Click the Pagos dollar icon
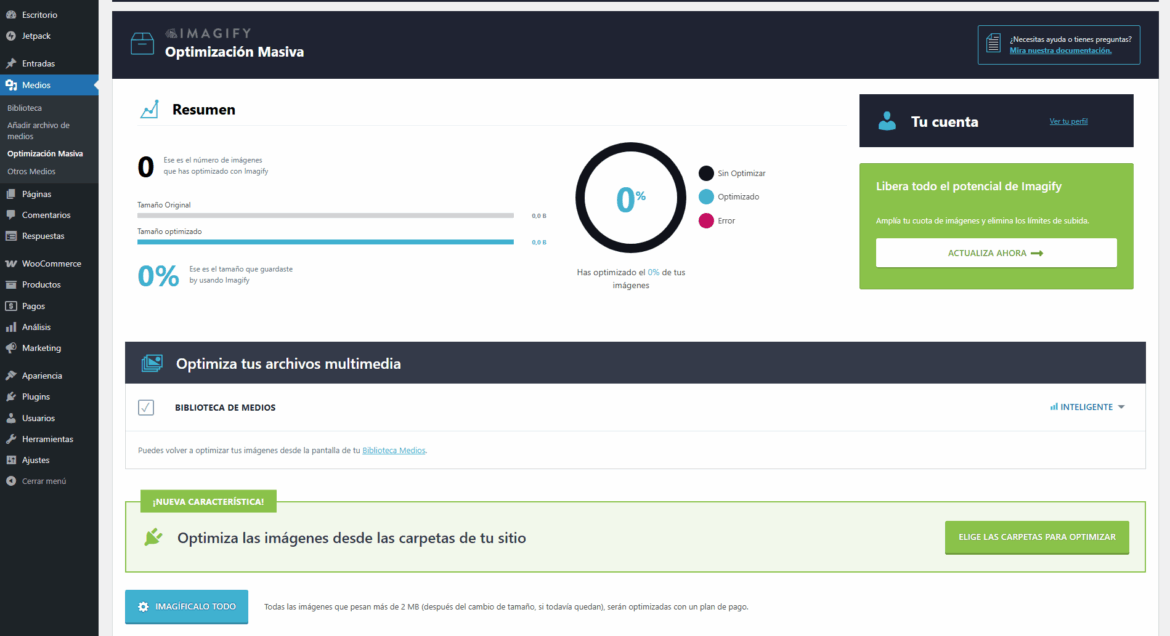 tap(11, 306)
